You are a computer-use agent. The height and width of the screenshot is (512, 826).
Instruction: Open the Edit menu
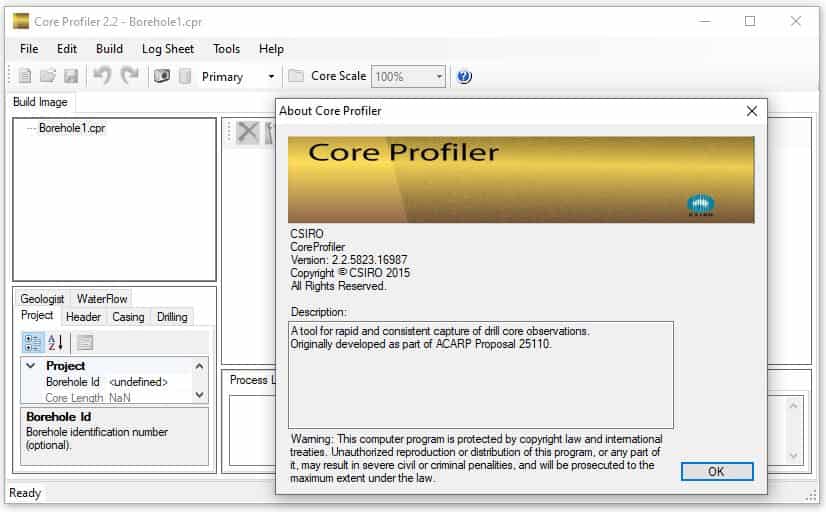(x=67, y=49)
